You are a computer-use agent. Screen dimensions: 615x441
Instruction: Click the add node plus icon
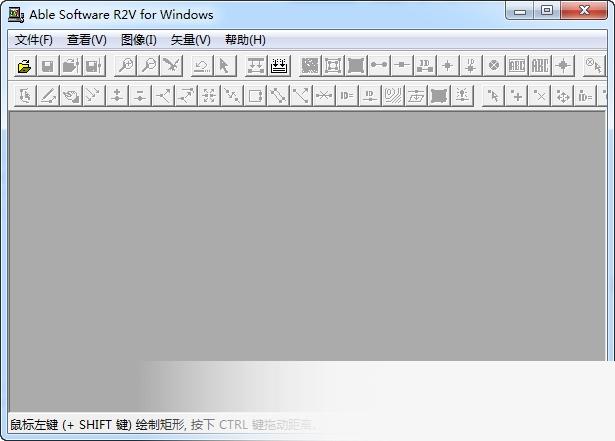pyautogui.click(x=117, y=96)
